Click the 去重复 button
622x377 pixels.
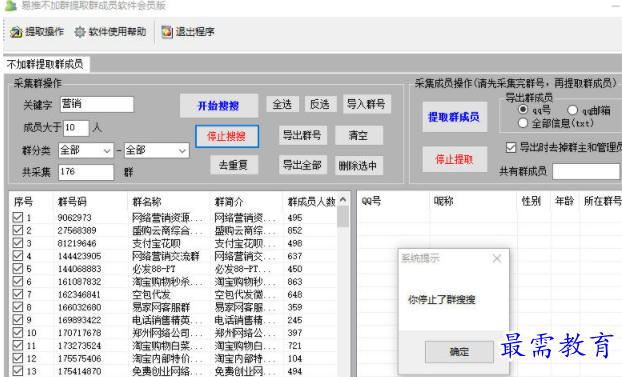click(234, 165)
